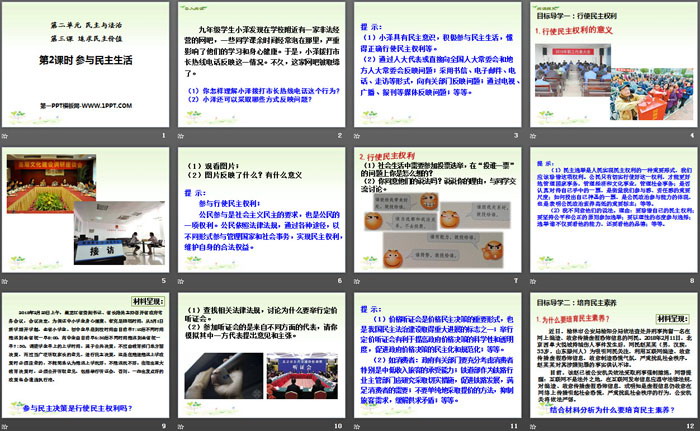This screenshot has height=431, width=700.
Task: Click the animation star icon under slide 4
Action: 533,136
